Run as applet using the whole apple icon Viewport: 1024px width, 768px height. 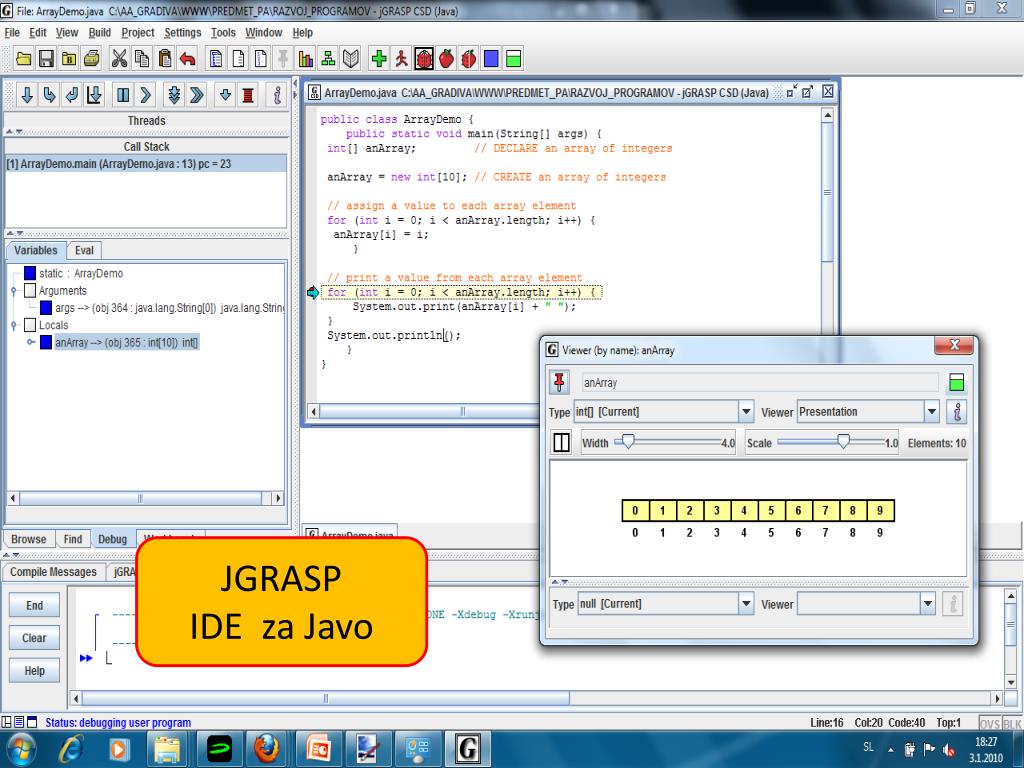point(447,59)
